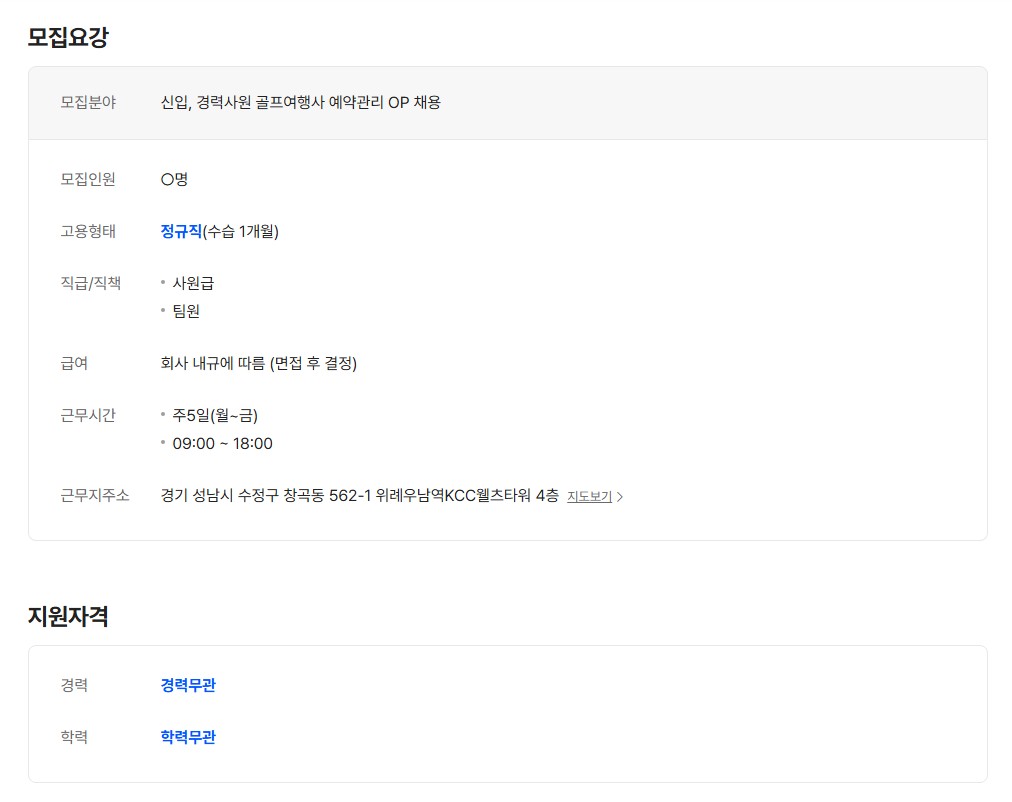Click the 모집분야 row label
The width and height of the screenshot is (1012, 802).
[x=88, y=102]
